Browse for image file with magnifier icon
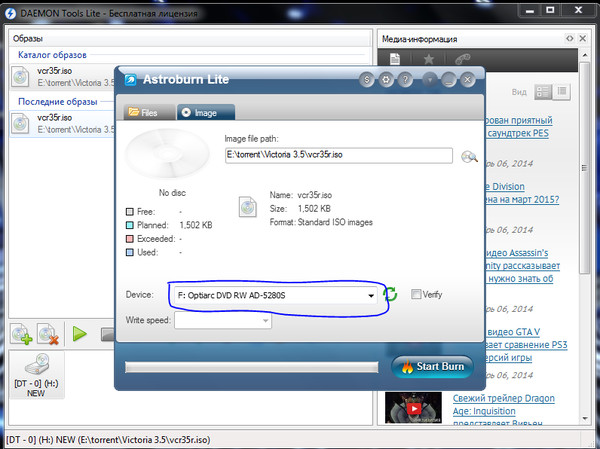600x449 pixels. (x=469, y=157)
